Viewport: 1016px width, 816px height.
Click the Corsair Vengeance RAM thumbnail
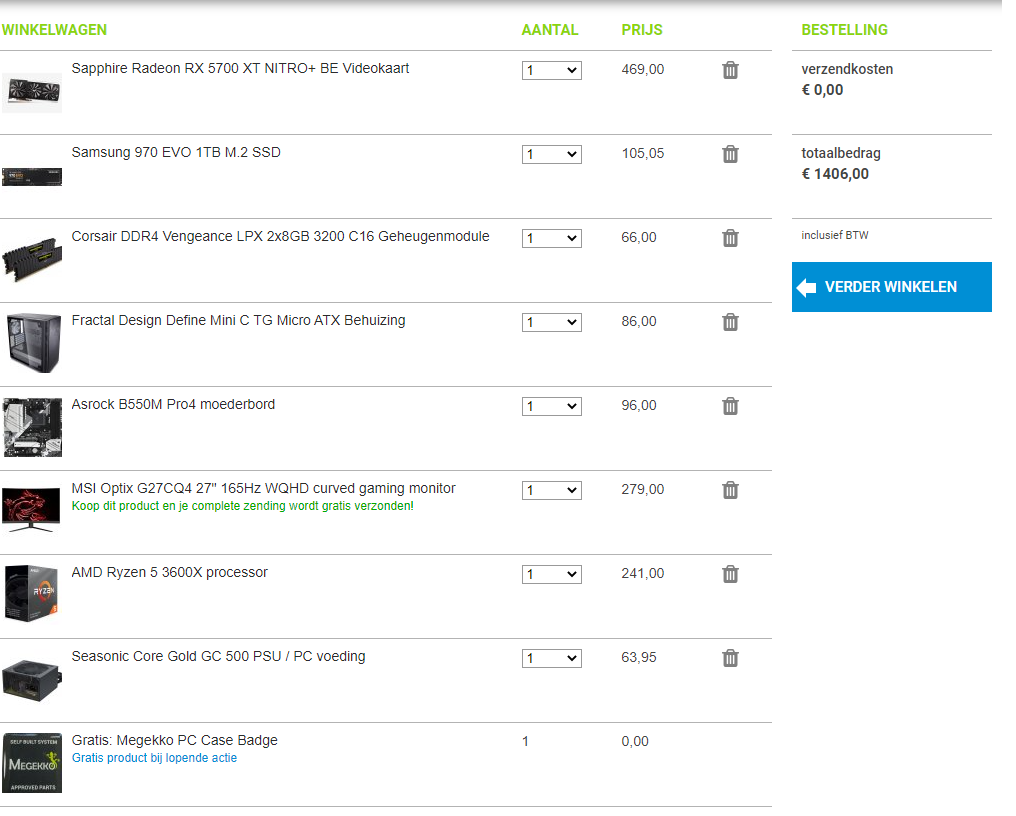(32, 259)
